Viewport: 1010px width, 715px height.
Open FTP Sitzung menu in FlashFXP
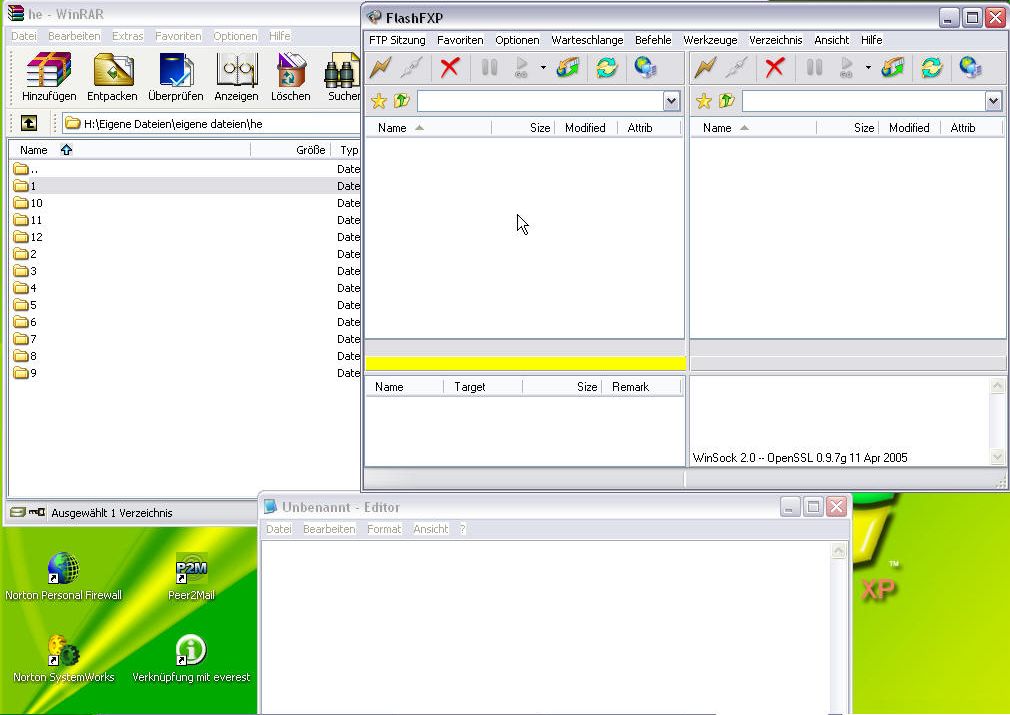(x=397, y=40)
